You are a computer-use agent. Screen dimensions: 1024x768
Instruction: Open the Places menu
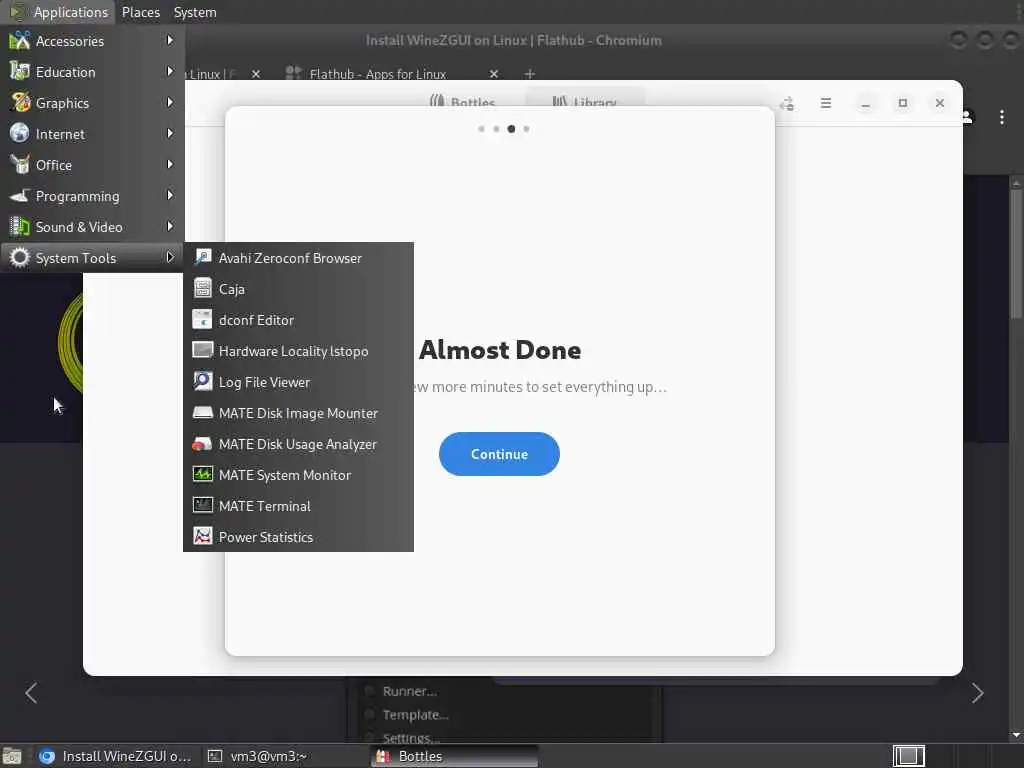pyautogui.click(x=140, y=12)
